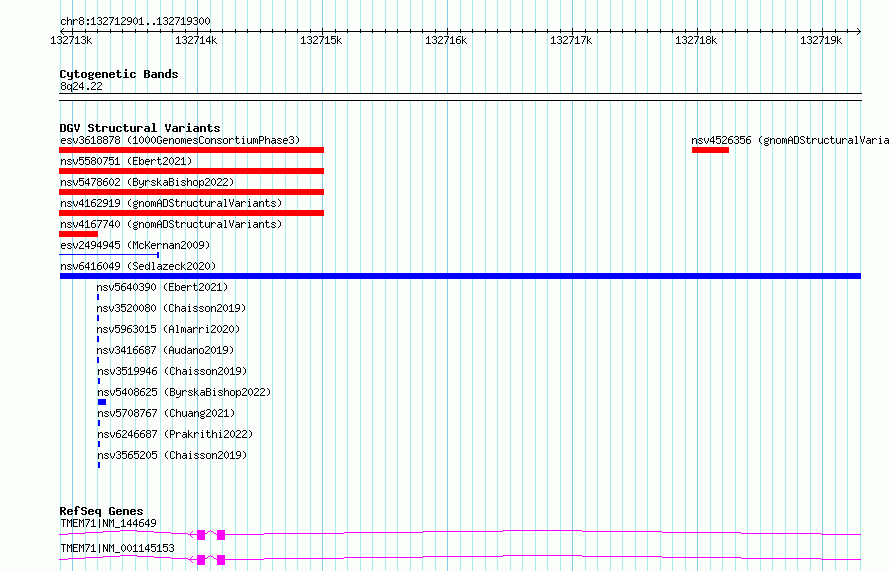Image resolution: width=890 pixels, height=571 pixels.
Task: Click the first magenta exon box of NM_144649
Action: coord(201,535)
